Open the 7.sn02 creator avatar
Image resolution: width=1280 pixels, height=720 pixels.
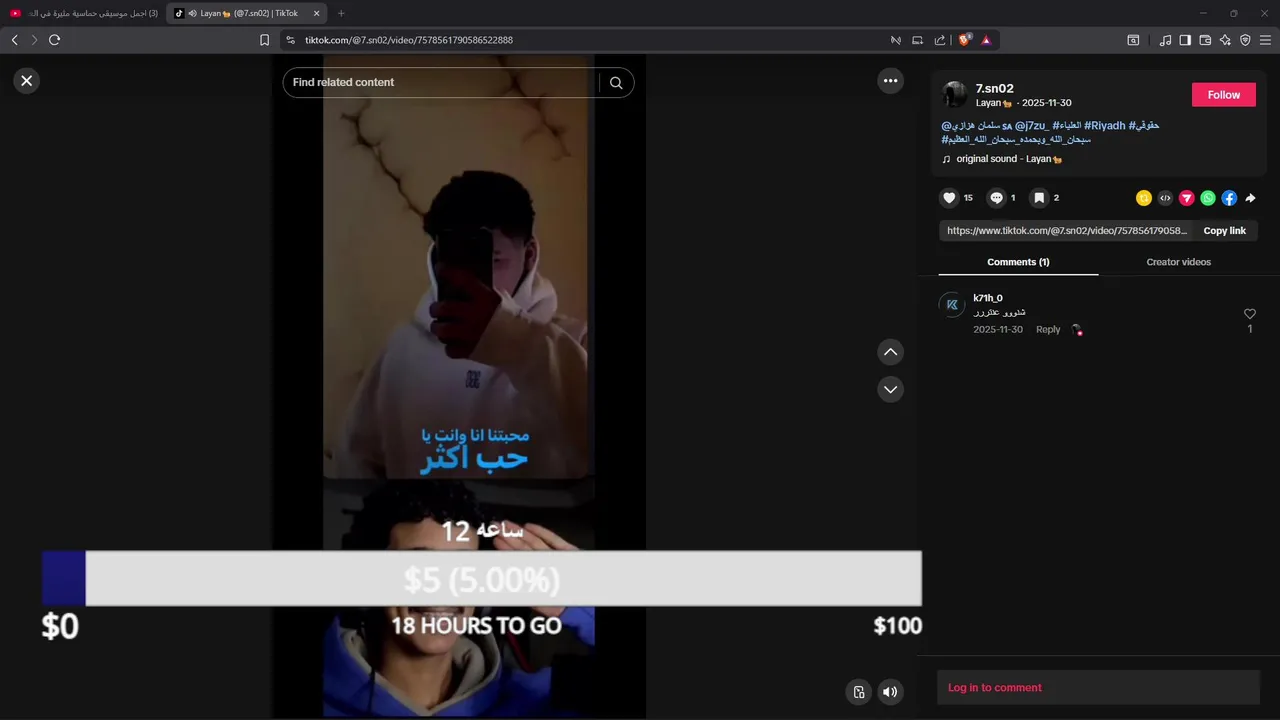[955, 95]
